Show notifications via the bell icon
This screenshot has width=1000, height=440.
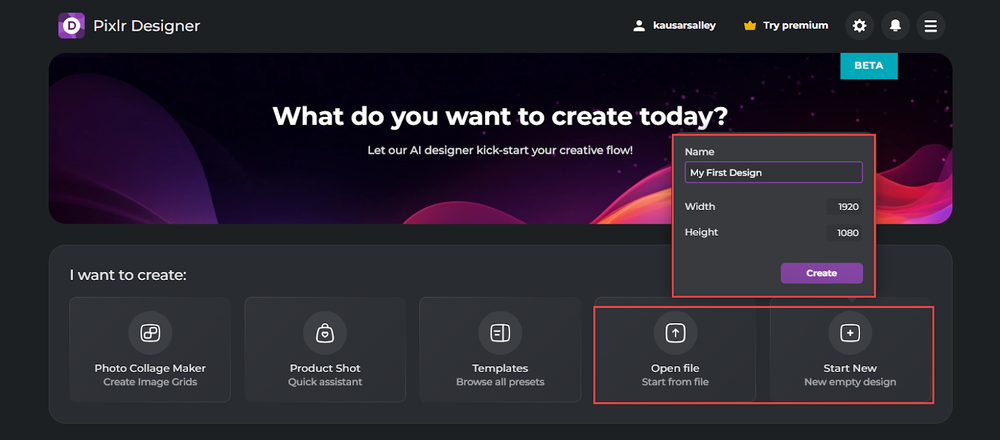[x=895, y=26]
